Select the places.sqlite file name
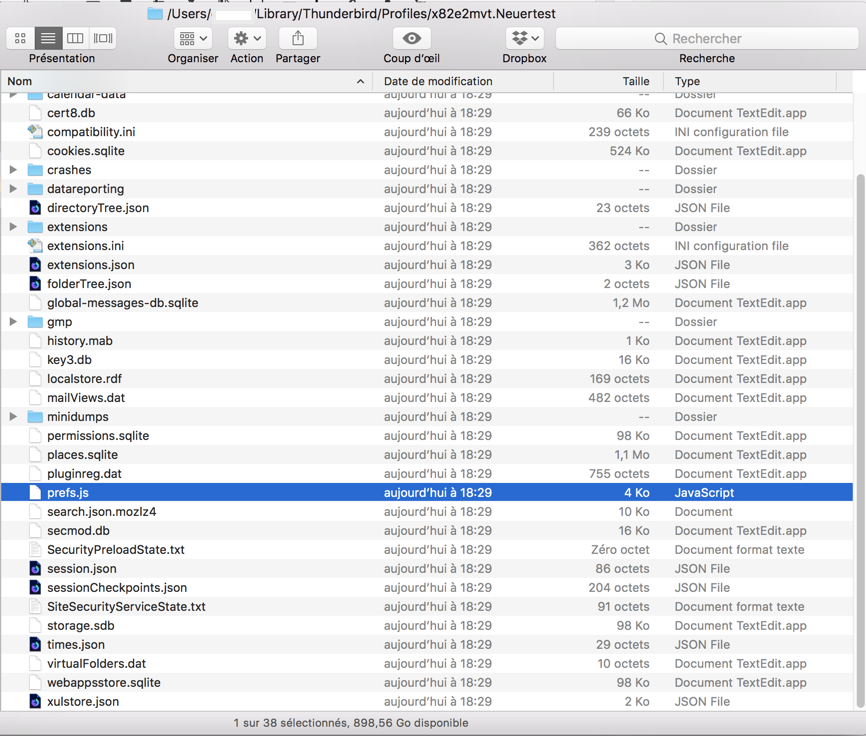866x736 pixels. click(x=82, y=454)
